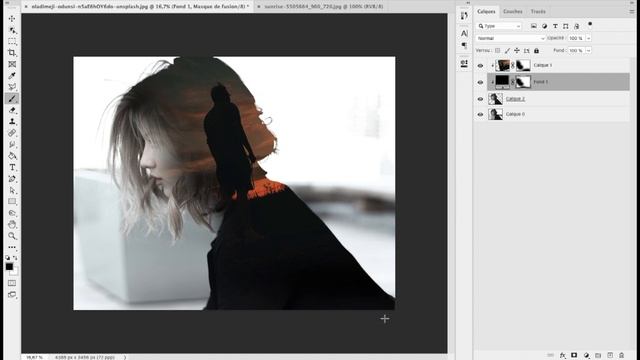The height and width of the screenshot is (360, 640).
Task: Select the Frame tool
Action: [12, 64]
